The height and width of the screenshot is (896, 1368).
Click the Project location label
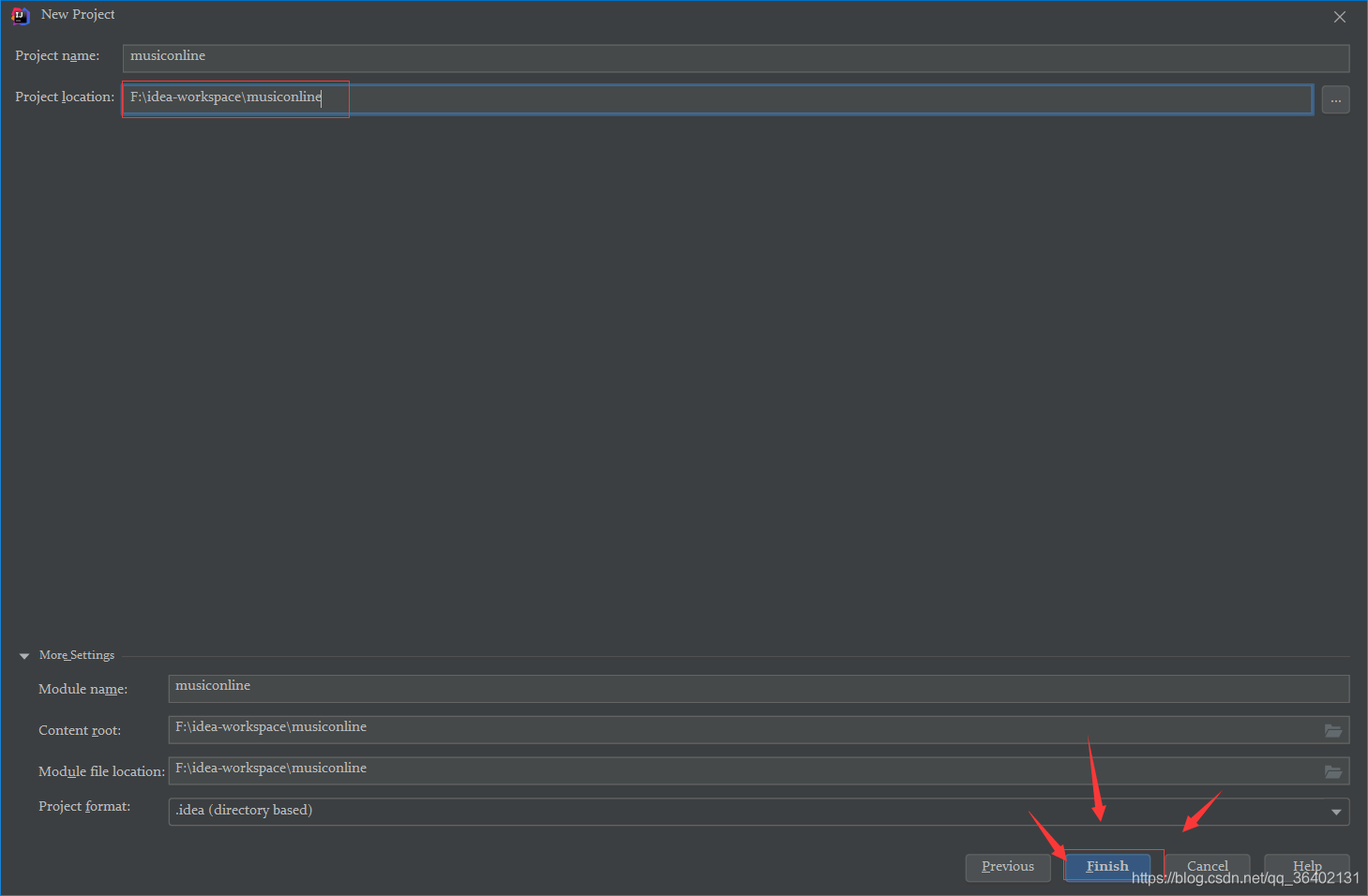pos(65,97)
